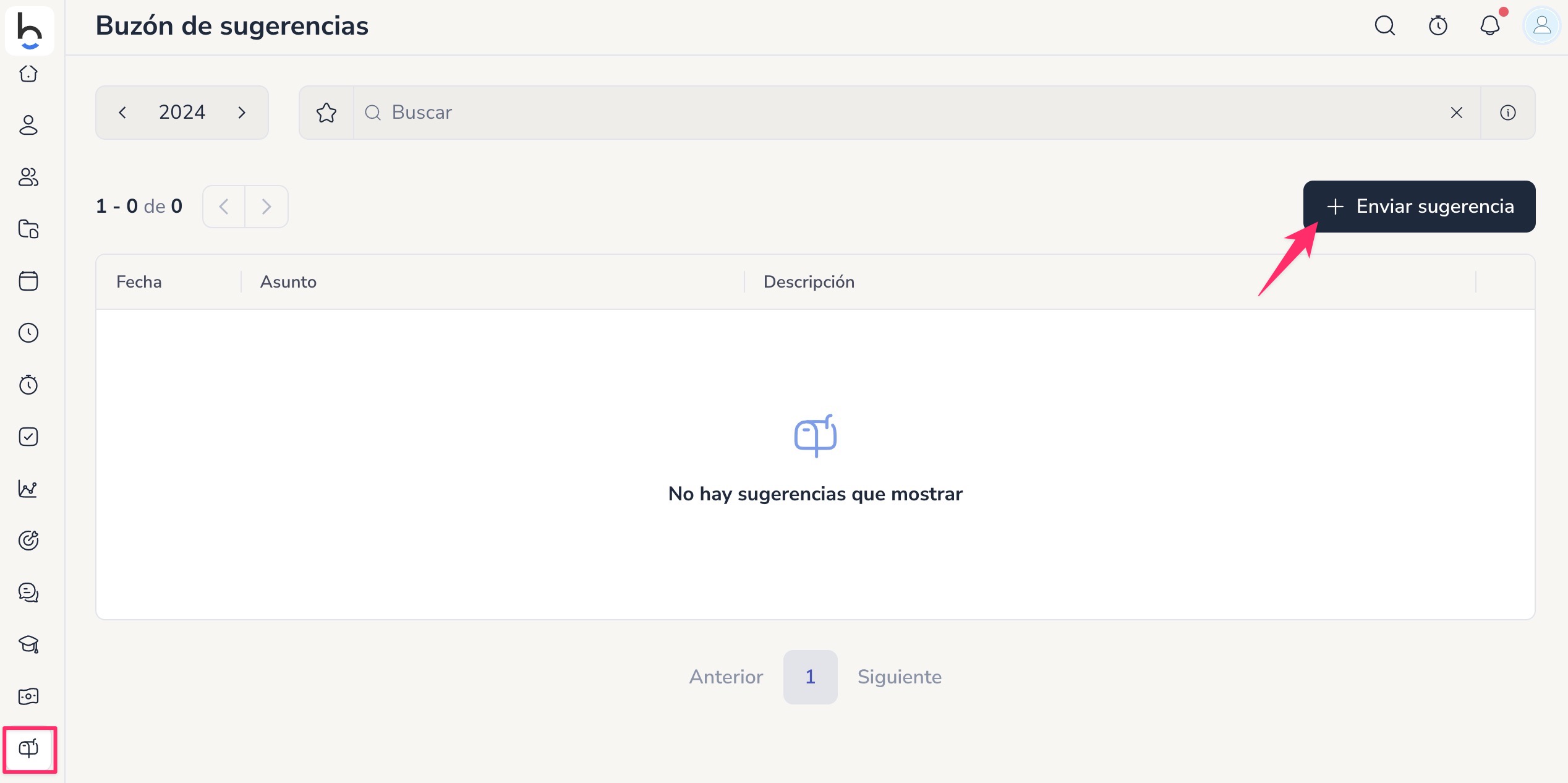Click previous page arrow beside 1 - 0 de 0
The height and width of the screenshot is (783, 1568).
(224, 207)
